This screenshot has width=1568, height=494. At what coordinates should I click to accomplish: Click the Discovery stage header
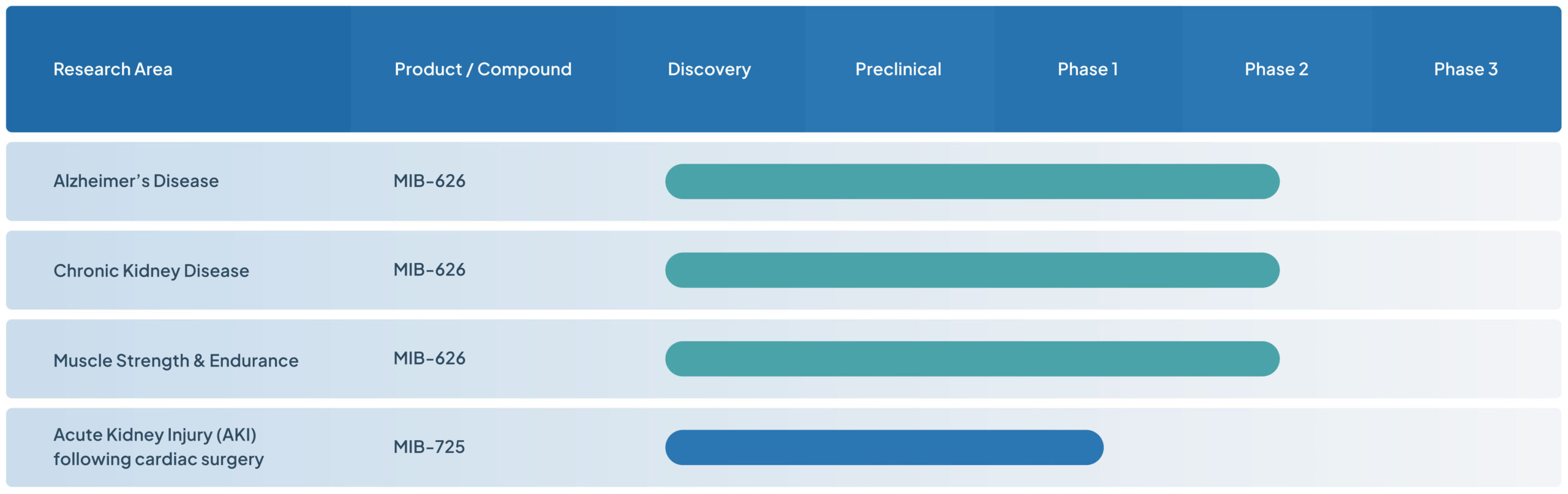point(709,69)
